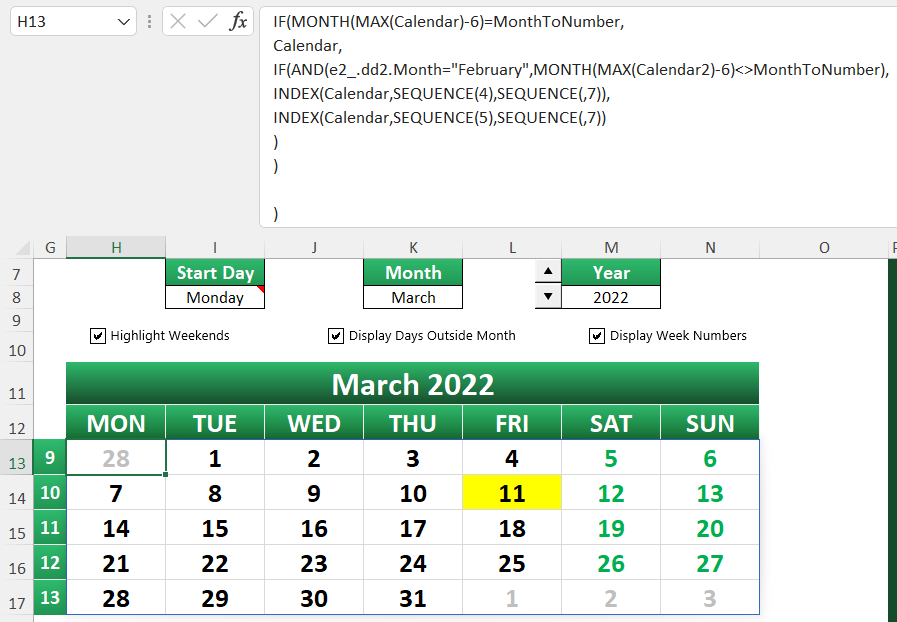Click the Year cell showing 2022
The height and width of the screenshot is (622, 897).
(x=611, y=297)
